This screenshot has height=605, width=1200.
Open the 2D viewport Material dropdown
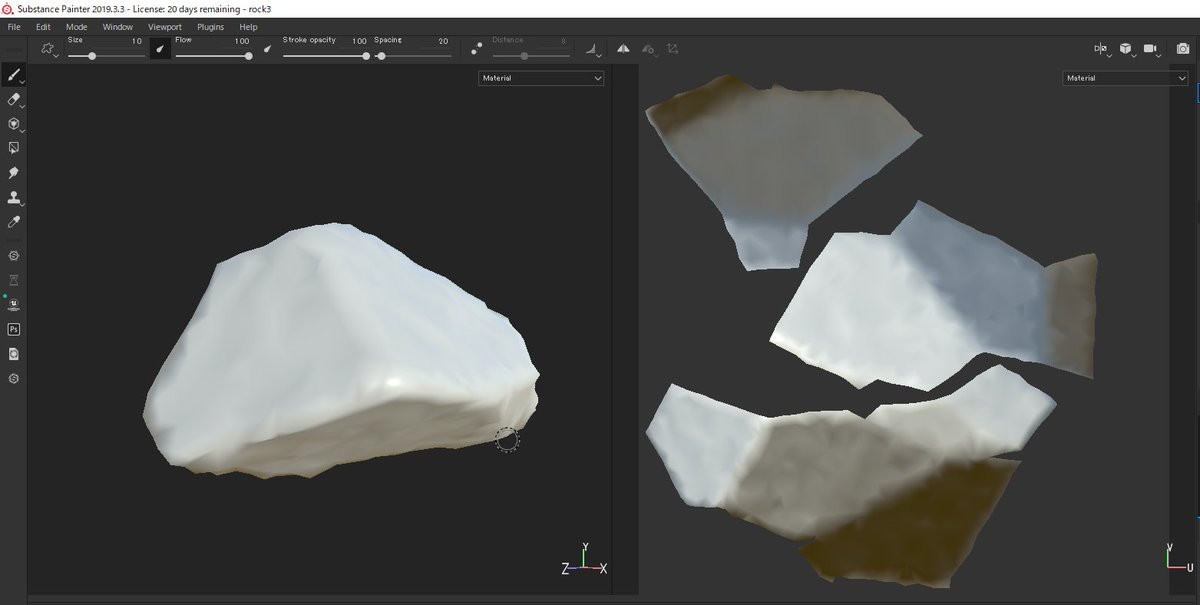click(1125, 78)
